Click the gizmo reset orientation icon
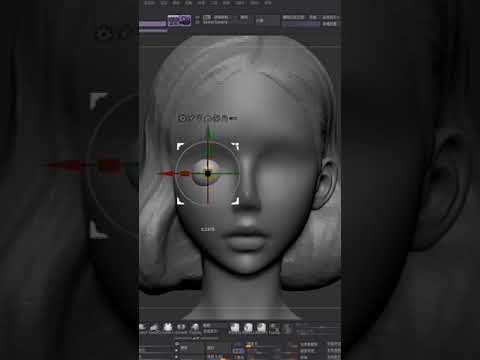The height and width of the screenshot is (360, 480). 208,118
